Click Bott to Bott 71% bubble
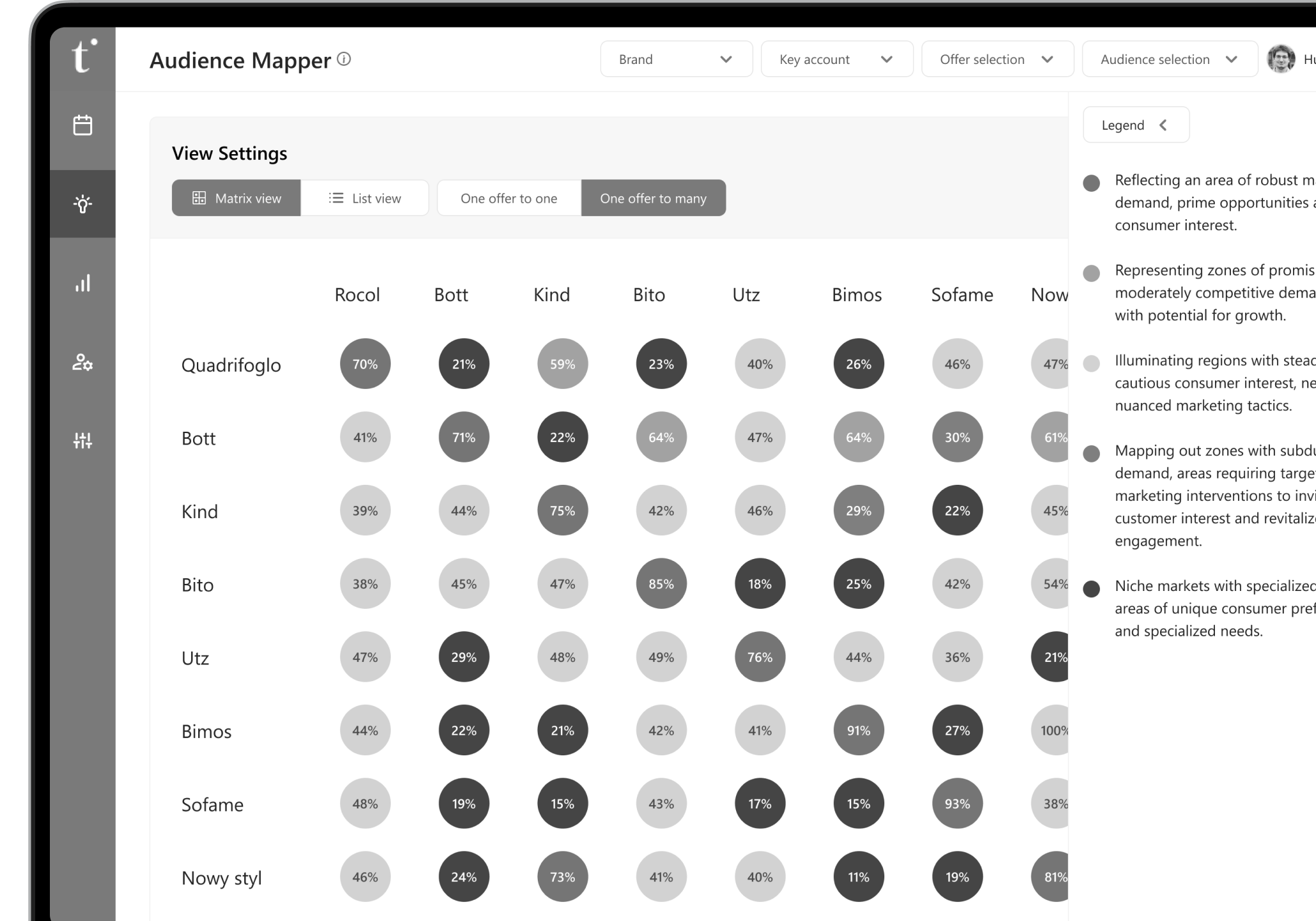The width and height of the screenshot is (1316, 921). tap(464, 437)
